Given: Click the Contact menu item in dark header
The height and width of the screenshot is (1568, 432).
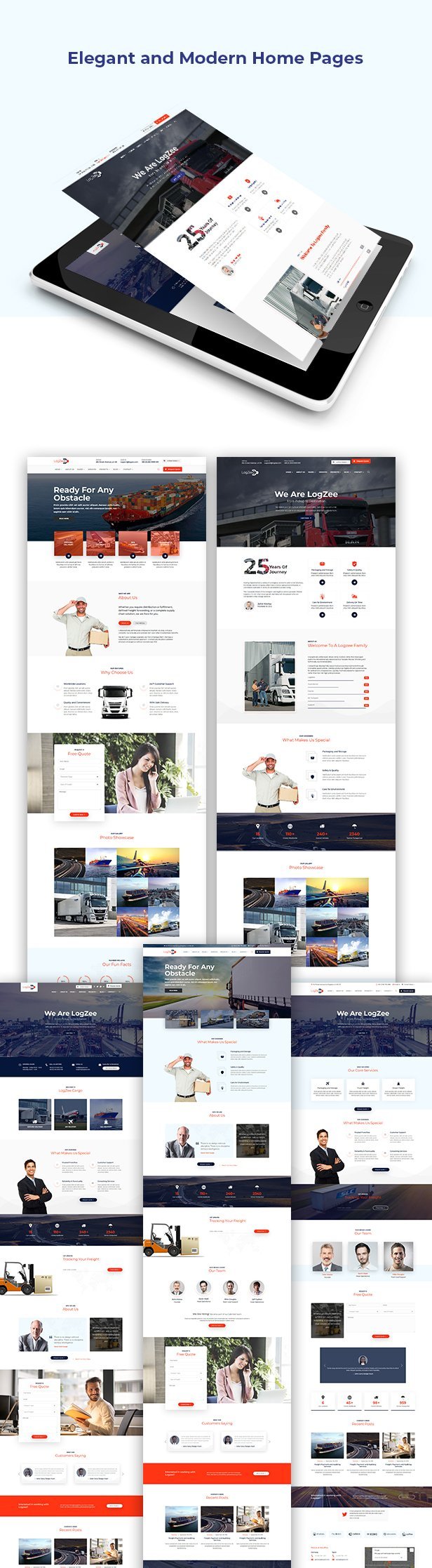Looking at the screenshot, I should tap(358, 472).
